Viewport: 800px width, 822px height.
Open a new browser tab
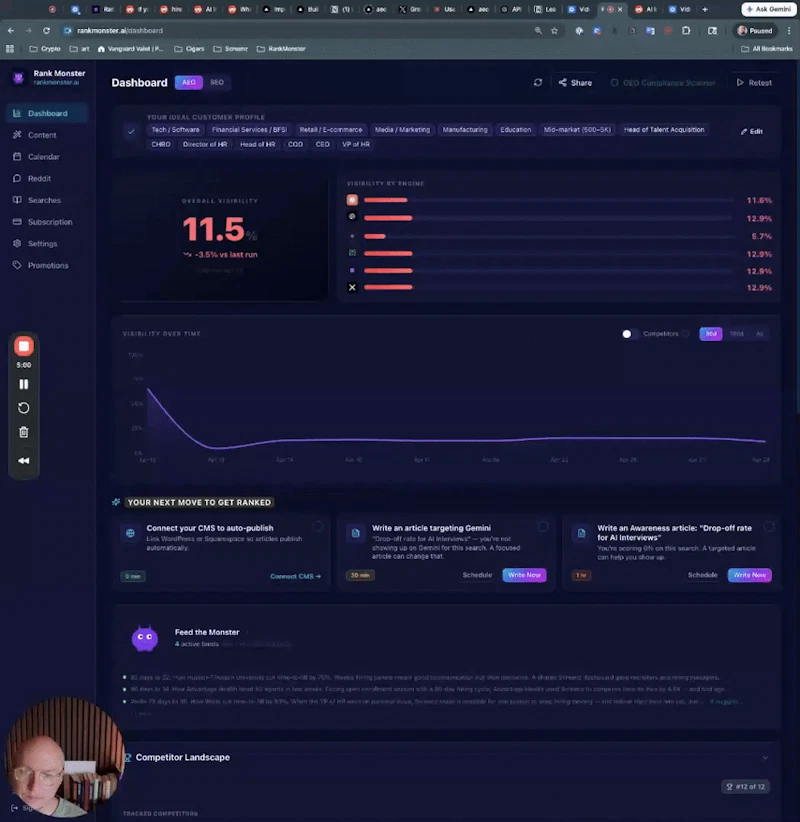tap(705, 9)
